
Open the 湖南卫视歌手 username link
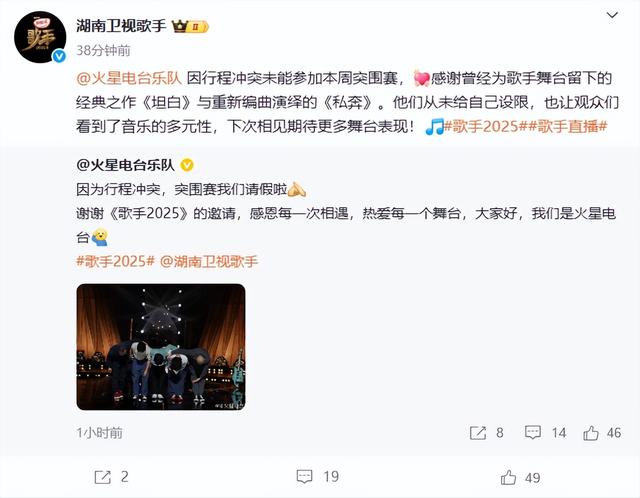point(121,26)
